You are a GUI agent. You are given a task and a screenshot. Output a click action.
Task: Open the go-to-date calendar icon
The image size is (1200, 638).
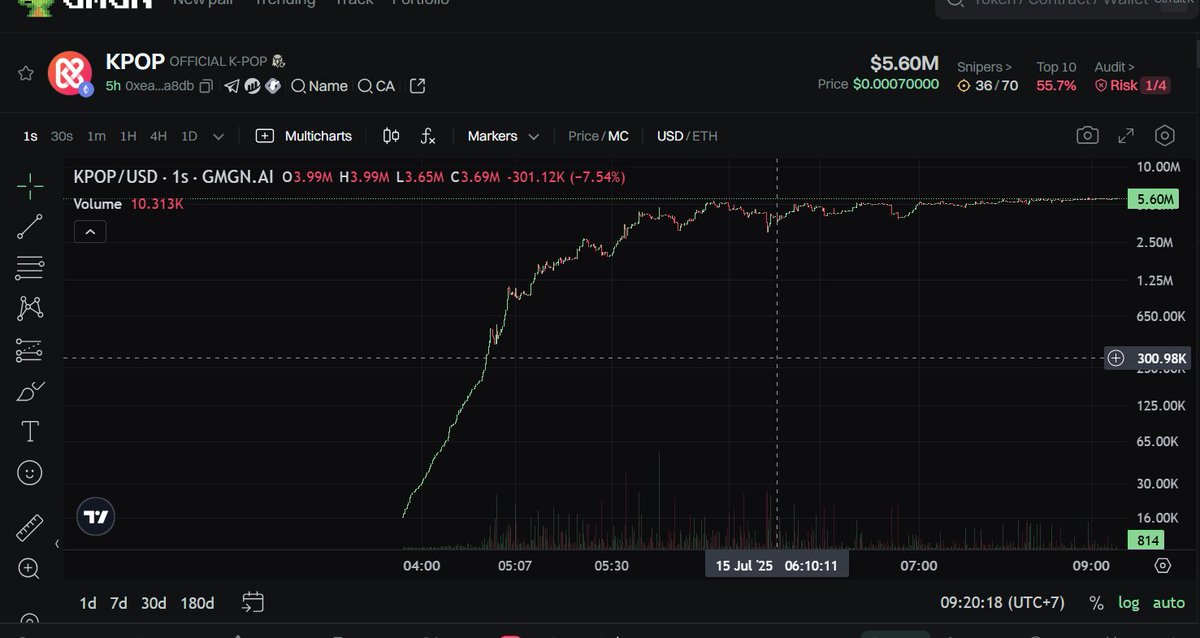(x=253, y=602)
